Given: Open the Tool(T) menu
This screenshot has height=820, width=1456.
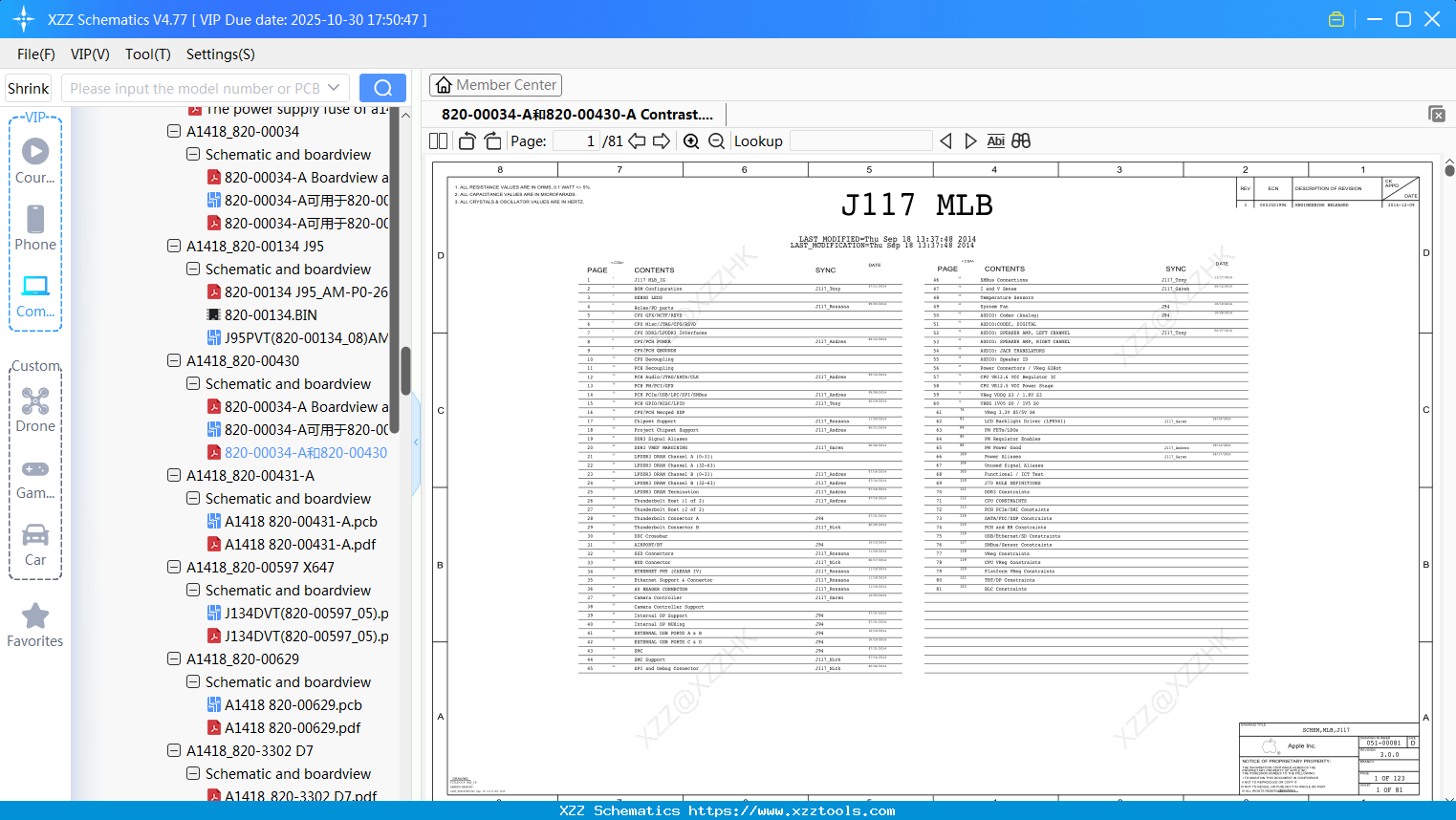Looking at the screenshot, I should point(147,54).
